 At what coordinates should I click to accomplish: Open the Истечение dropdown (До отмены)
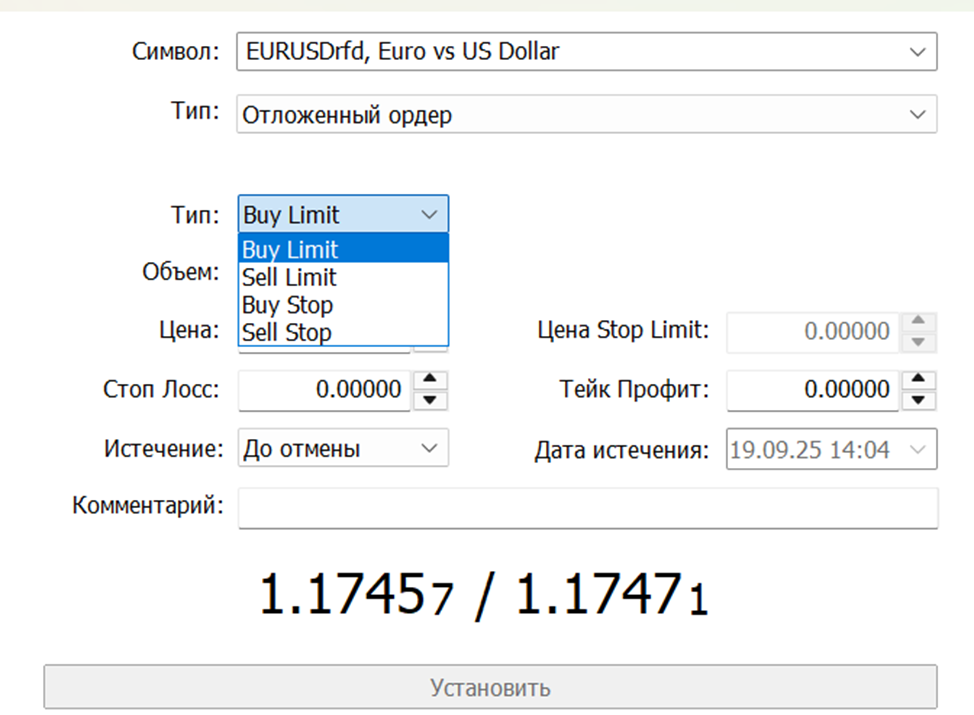(x=343, y=449)
